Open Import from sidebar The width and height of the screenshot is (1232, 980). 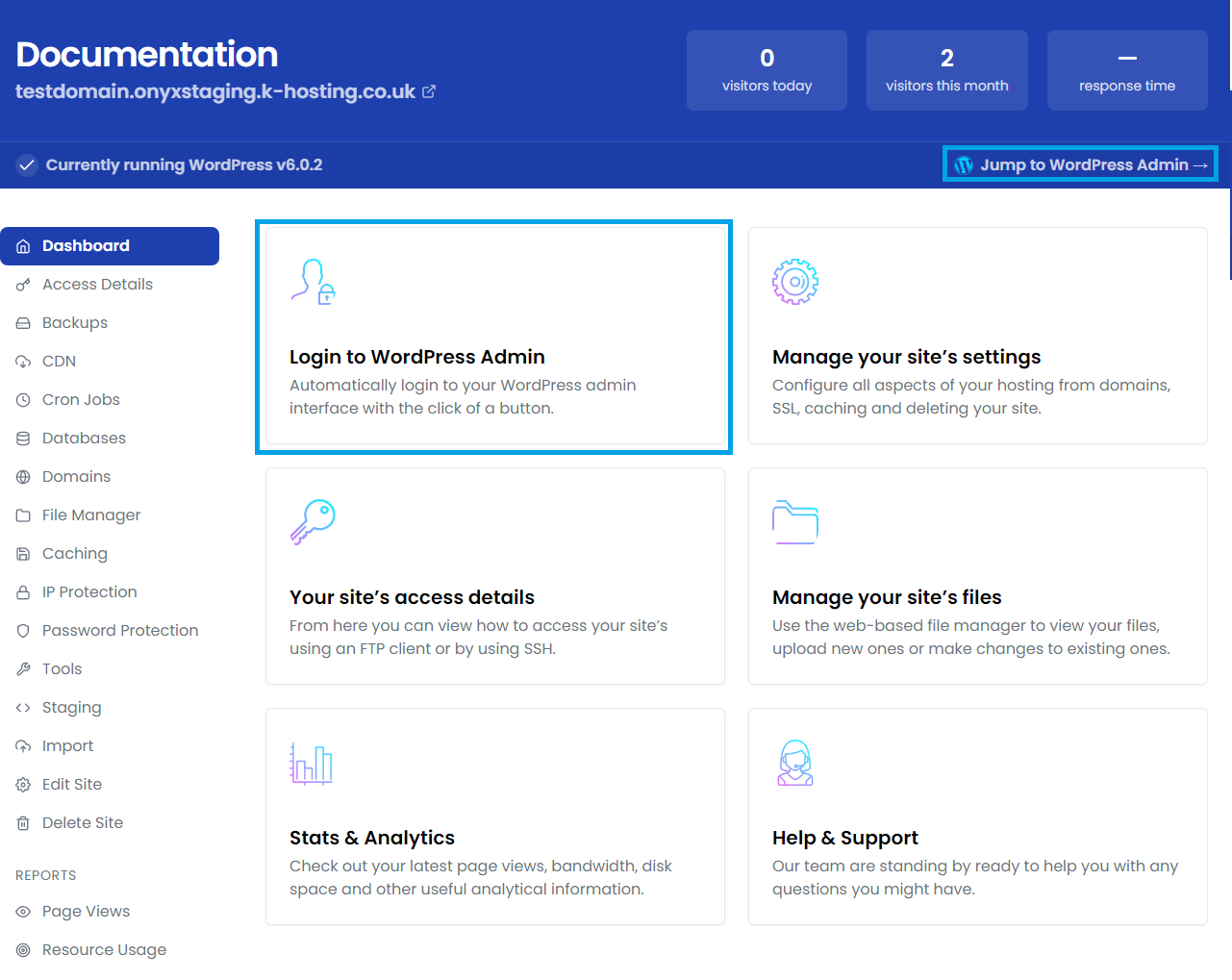pos(110,746)
